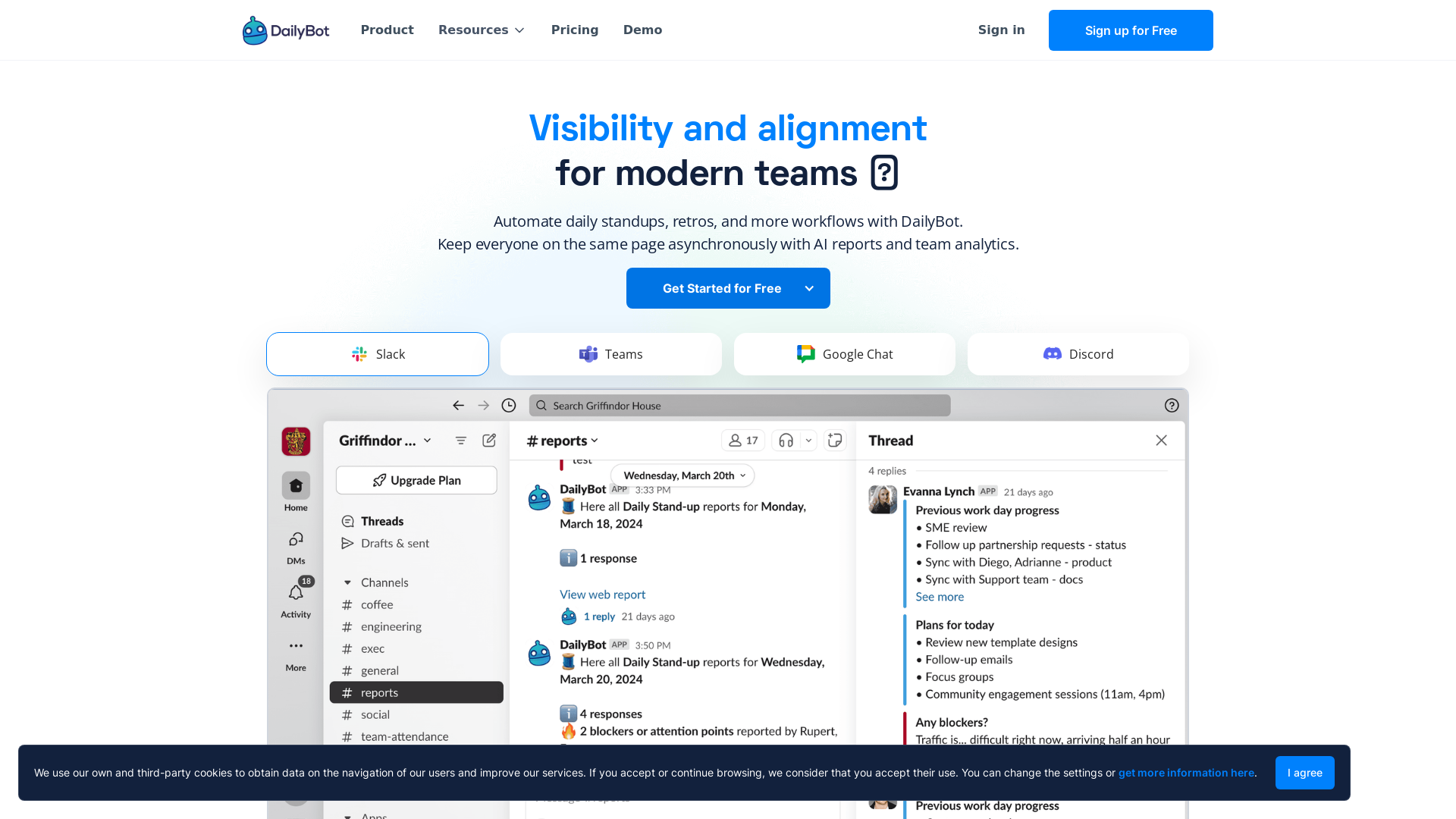This screenshot has width=1456, height=819.
Task: Click the back arrow in Slack mockup
Action: tap(458, 406)
